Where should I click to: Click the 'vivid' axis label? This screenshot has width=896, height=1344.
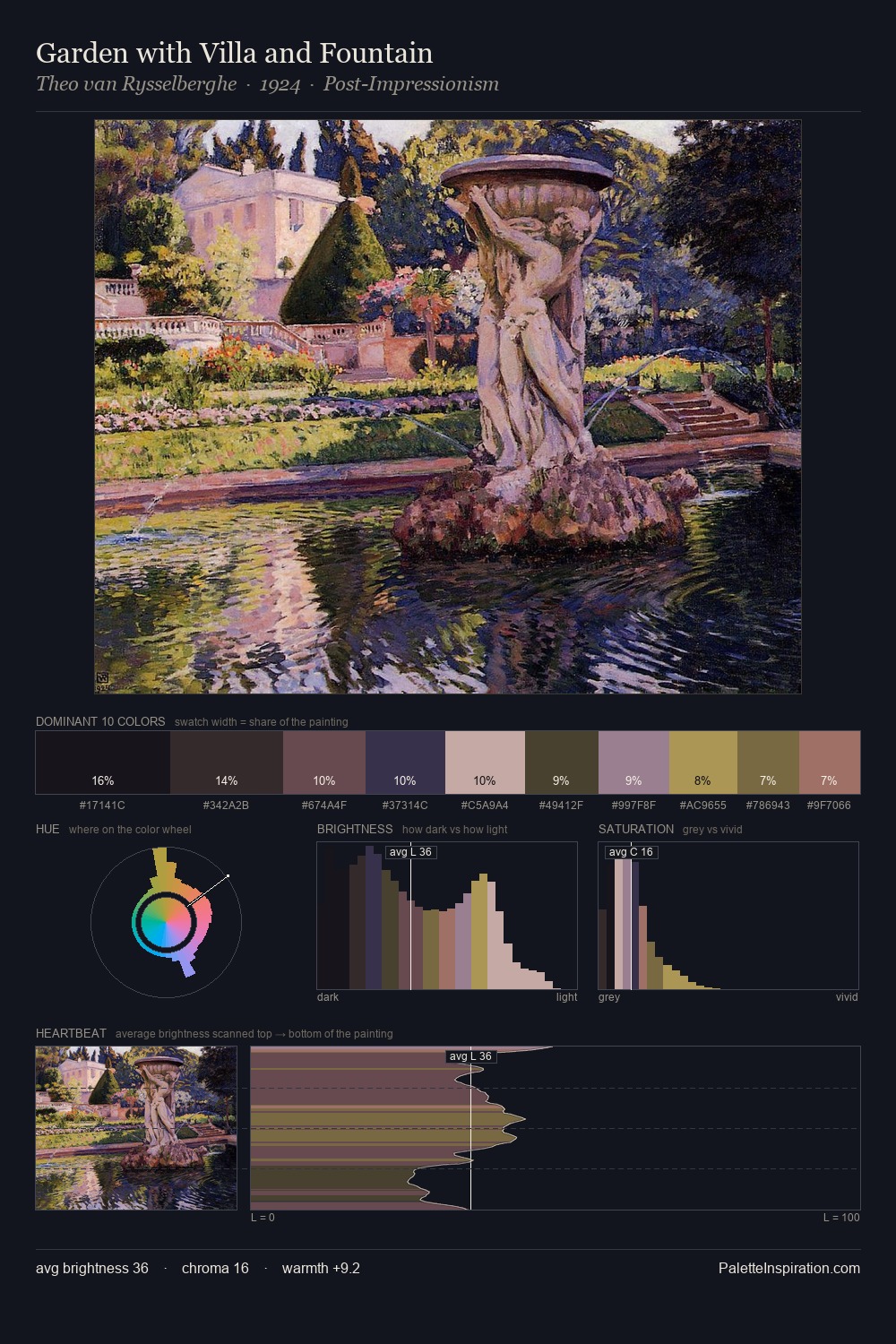point(847,997)
